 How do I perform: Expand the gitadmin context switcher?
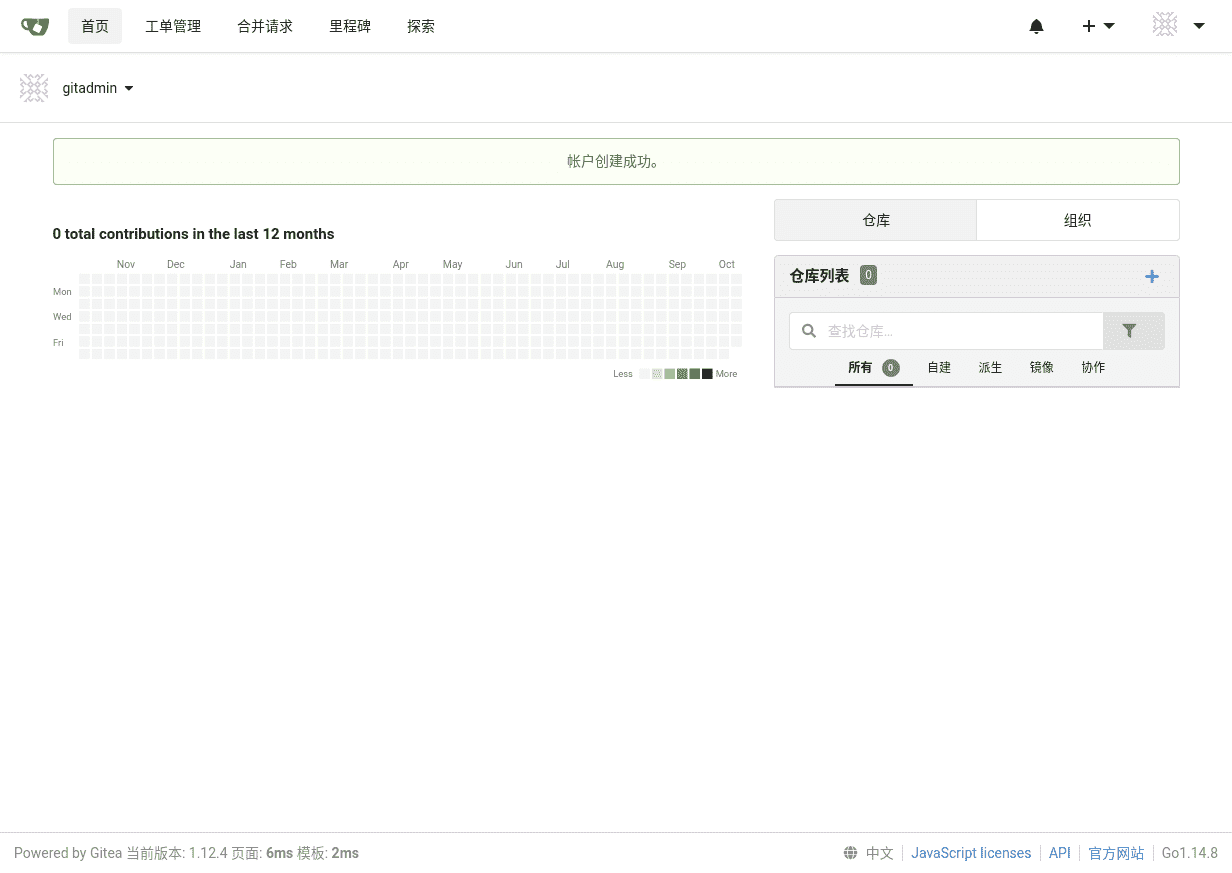[98, 88]
